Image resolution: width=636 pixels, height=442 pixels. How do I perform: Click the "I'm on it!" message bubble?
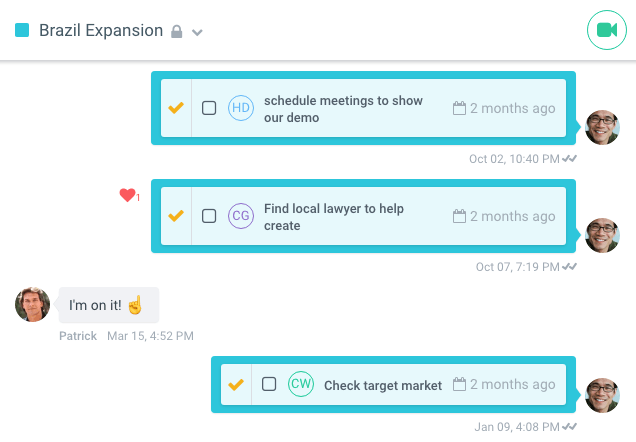(x=108, y=305)
